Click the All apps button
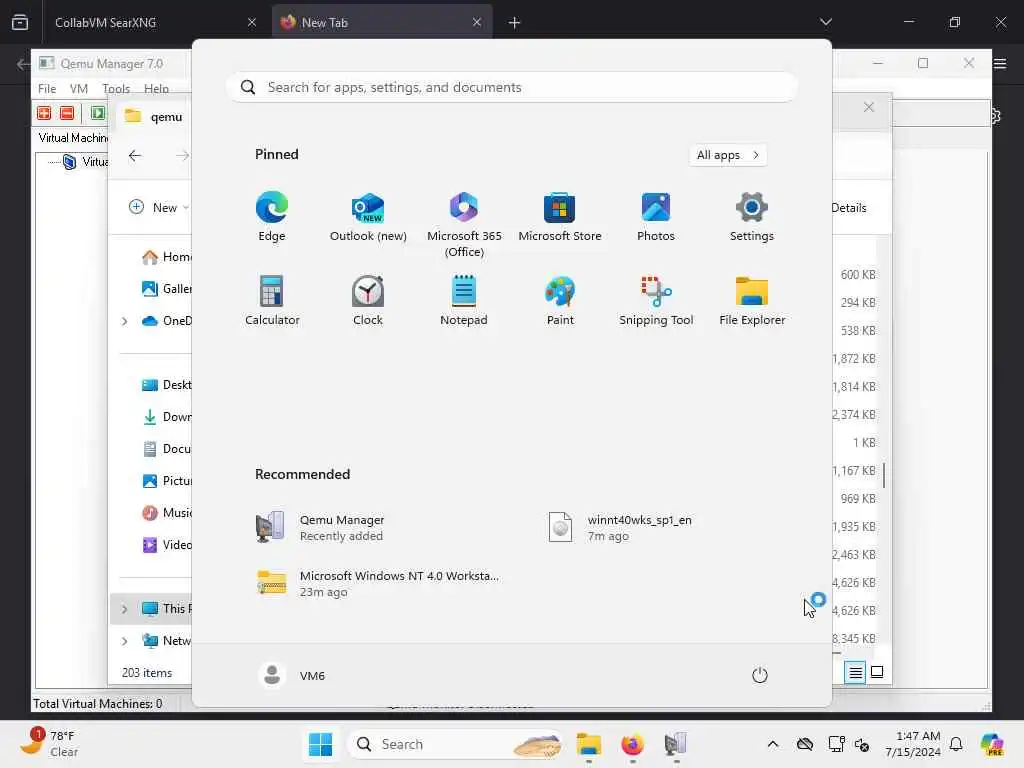The width and height of the screenshot is (1024, 768). click(x=728, y=155)
